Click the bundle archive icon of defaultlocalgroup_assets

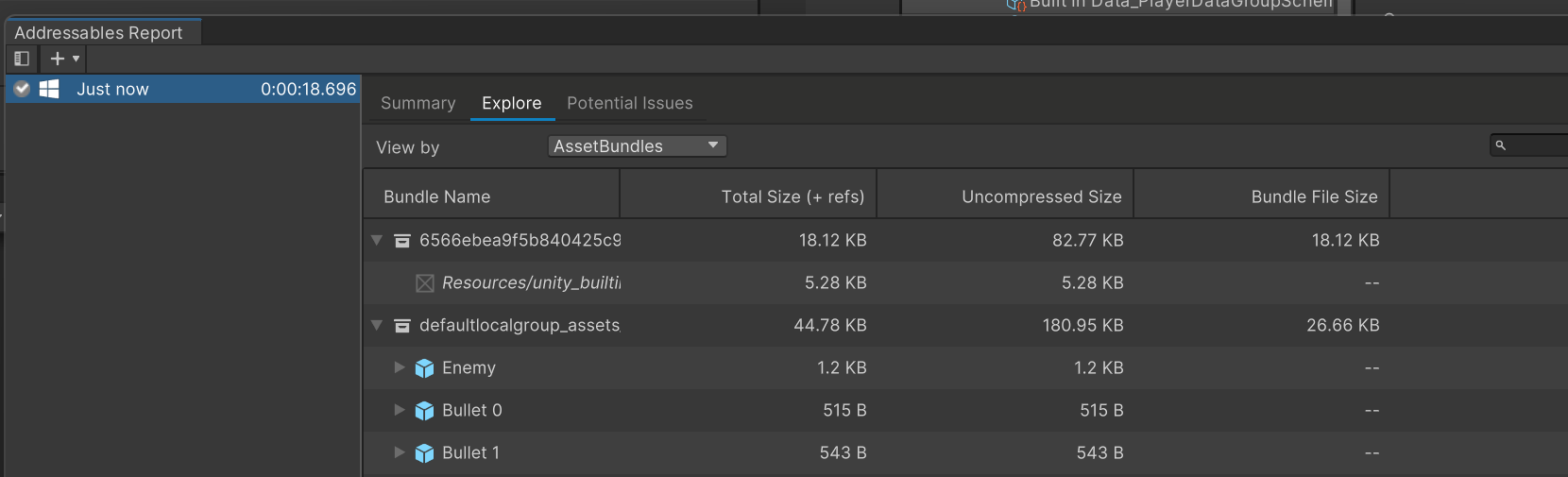point(401,325)
